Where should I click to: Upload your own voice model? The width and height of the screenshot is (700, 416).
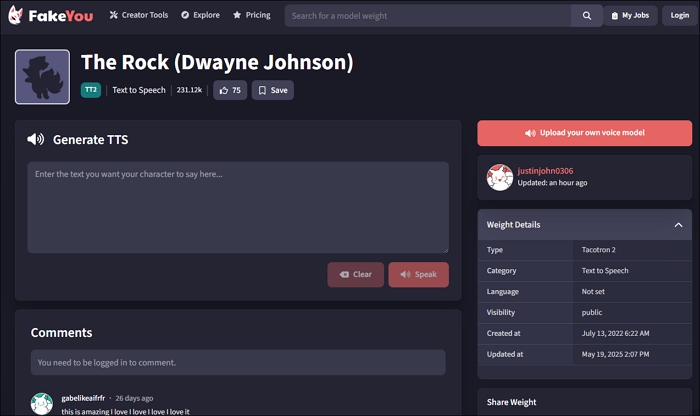click(584, 133)
